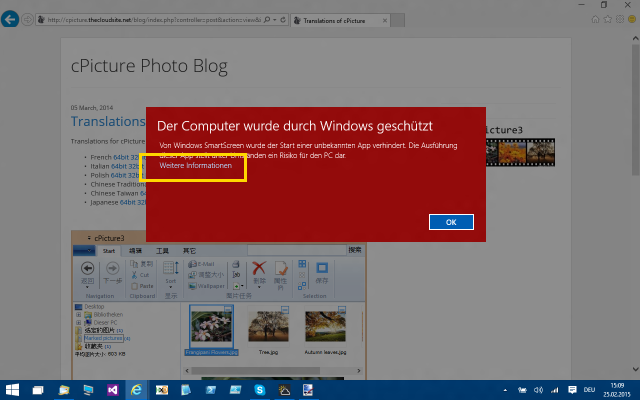Launch Visual Studio from the taskbar
This screenshot has width=640, height=400.
pyautogui.click(x=111, y=390)
